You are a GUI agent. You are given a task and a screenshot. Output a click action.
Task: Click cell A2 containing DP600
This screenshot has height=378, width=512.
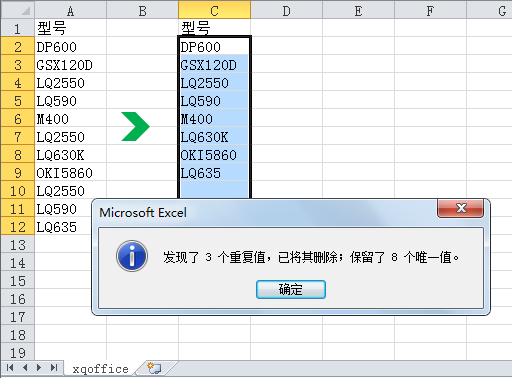click(70, 46)
